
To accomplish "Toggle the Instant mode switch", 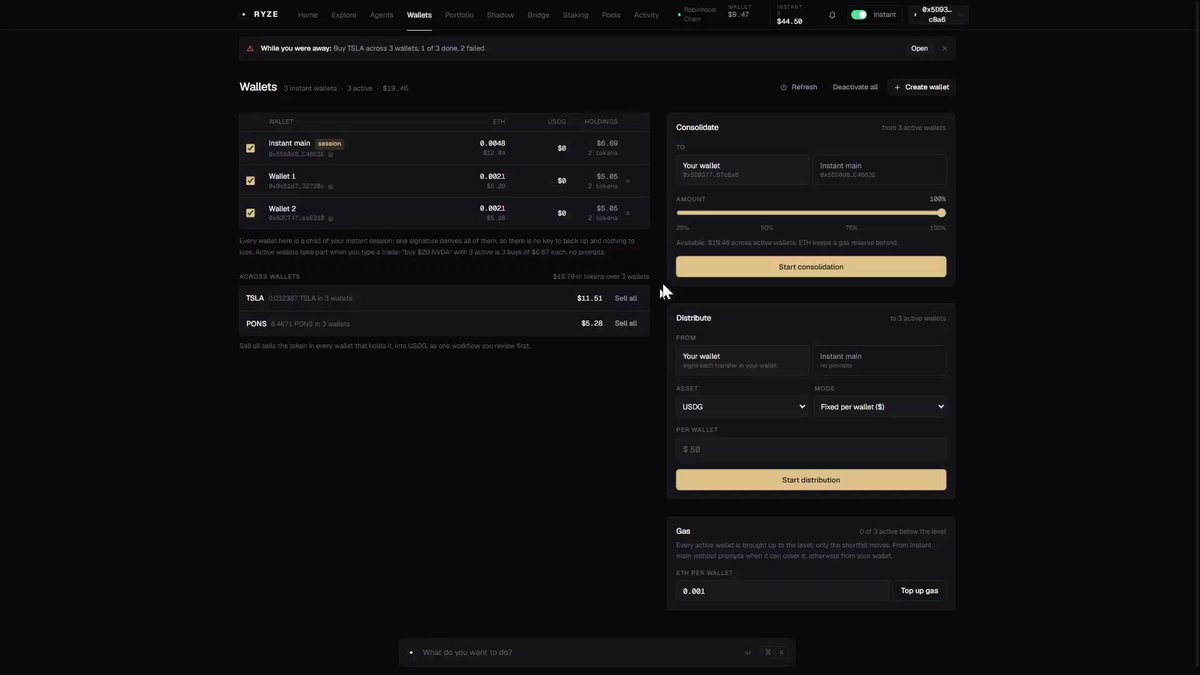I will 859,14.
